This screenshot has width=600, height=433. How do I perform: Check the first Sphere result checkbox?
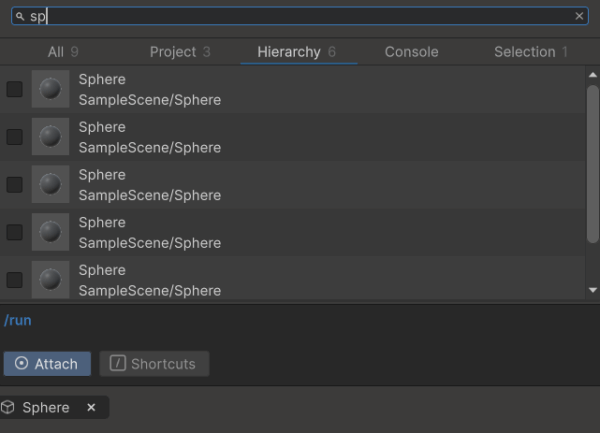point(15,89)
